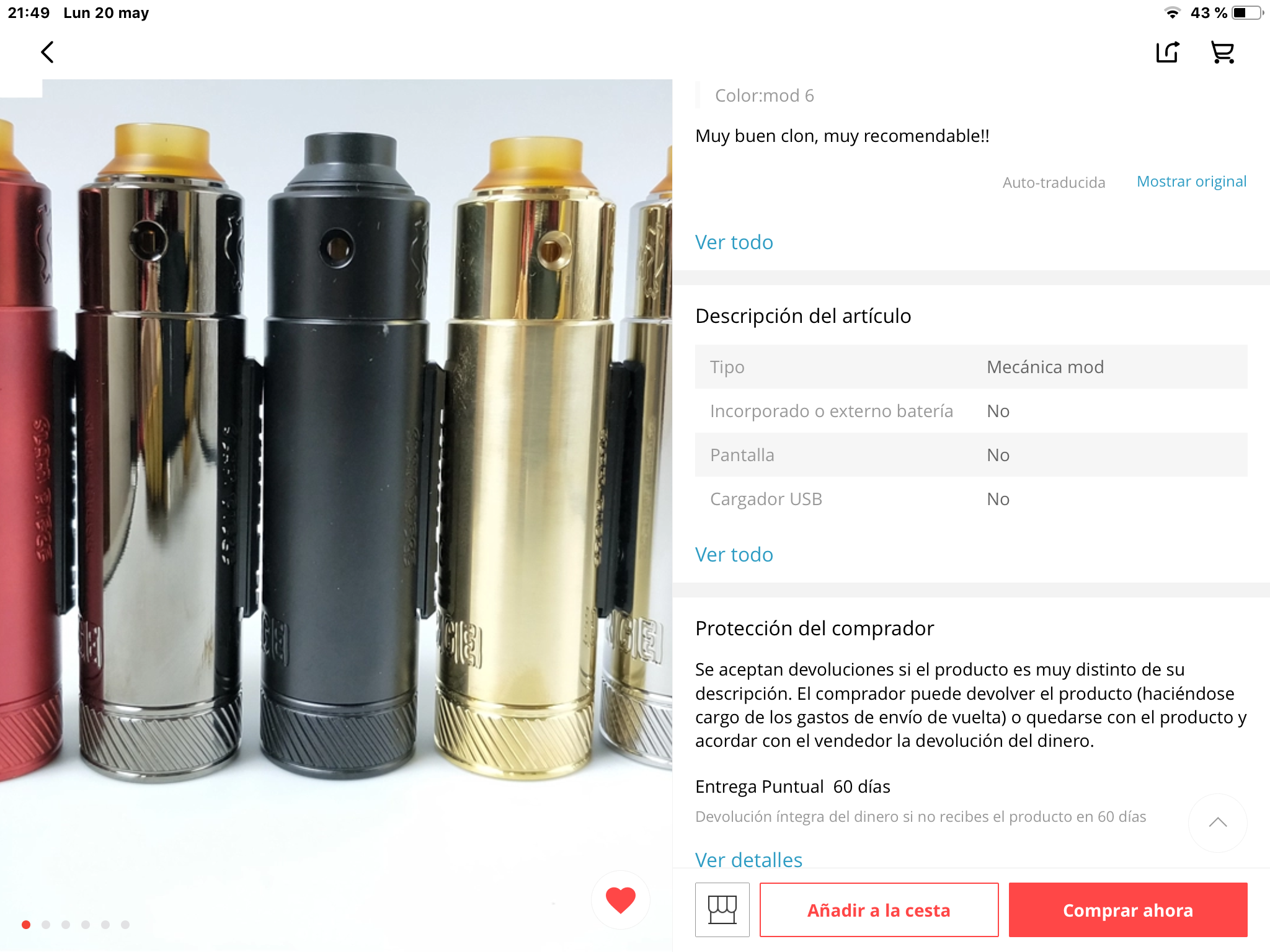Select the Tipo Mecánica mod row
The image size is (1270, 952).
[971, 367]
